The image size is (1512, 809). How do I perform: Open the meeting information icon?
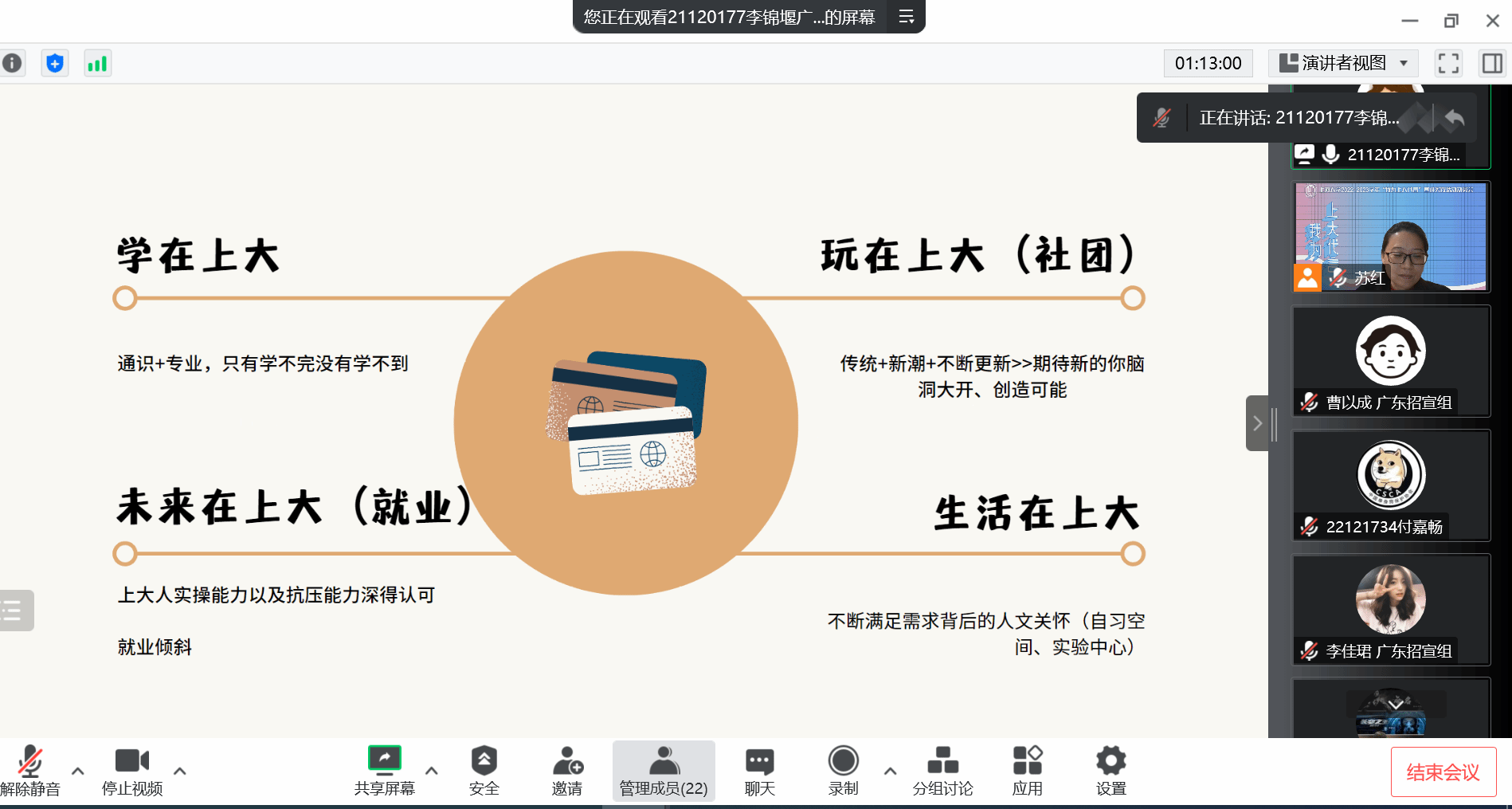13,63
